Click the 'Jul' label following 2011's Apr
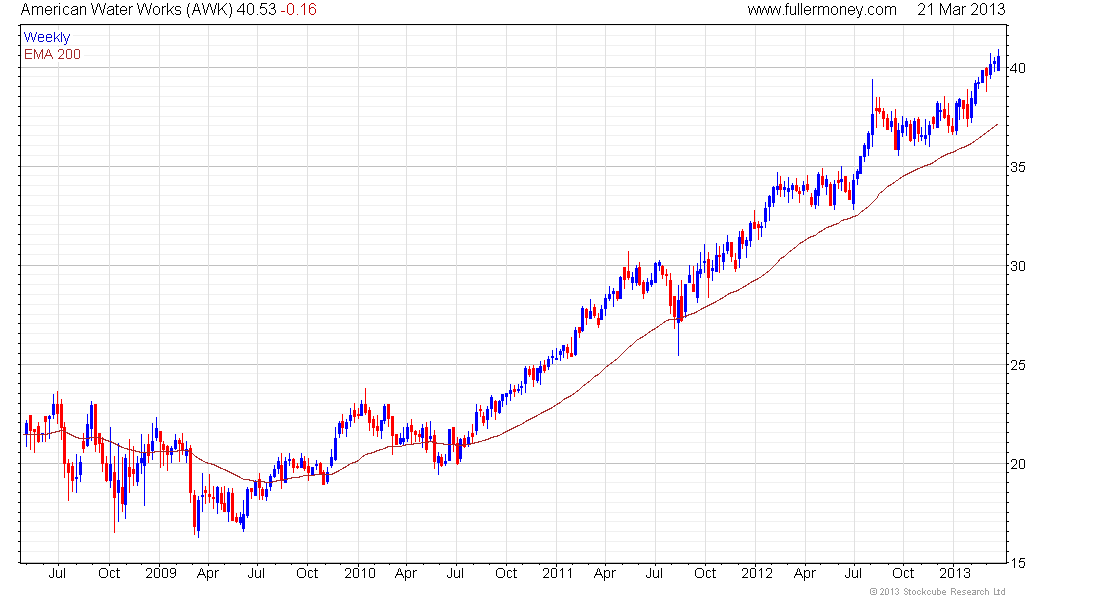The height and width of the screenshot is (600, 1100). pyautogui.click(x=654, y=573)
